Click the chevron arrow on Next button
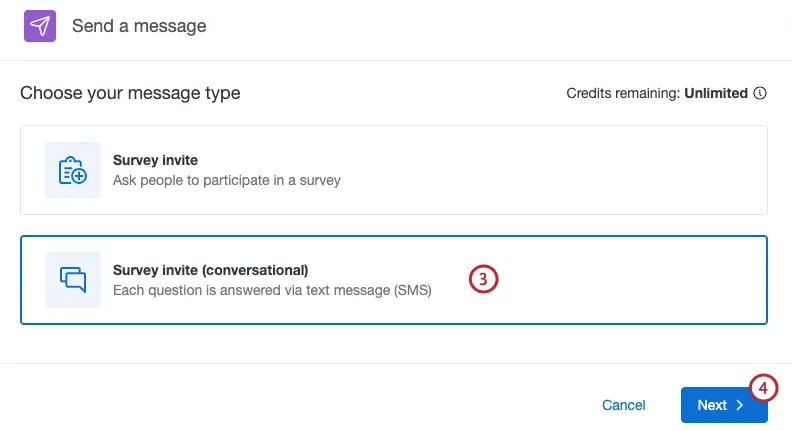 tap(740, 405)
